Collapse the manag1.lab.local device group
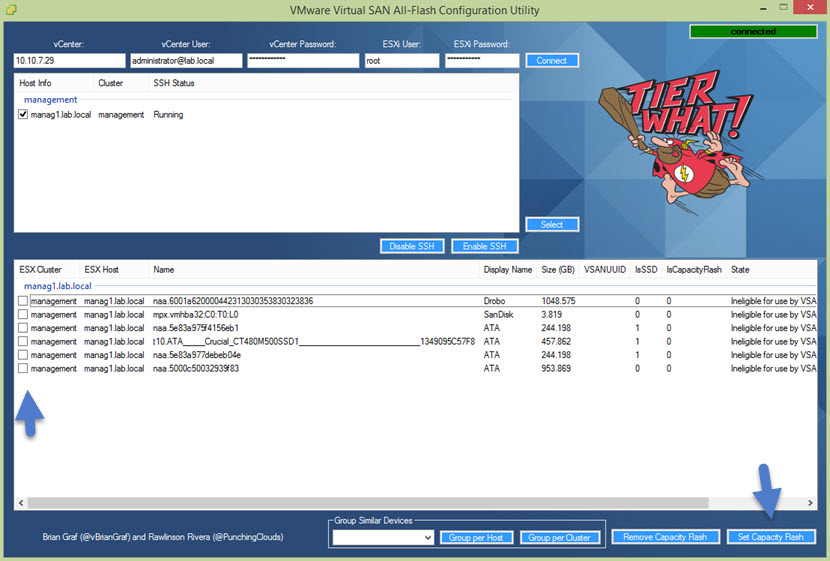The height and width of the screenshot is (561, 830). [x=58, y=286]
